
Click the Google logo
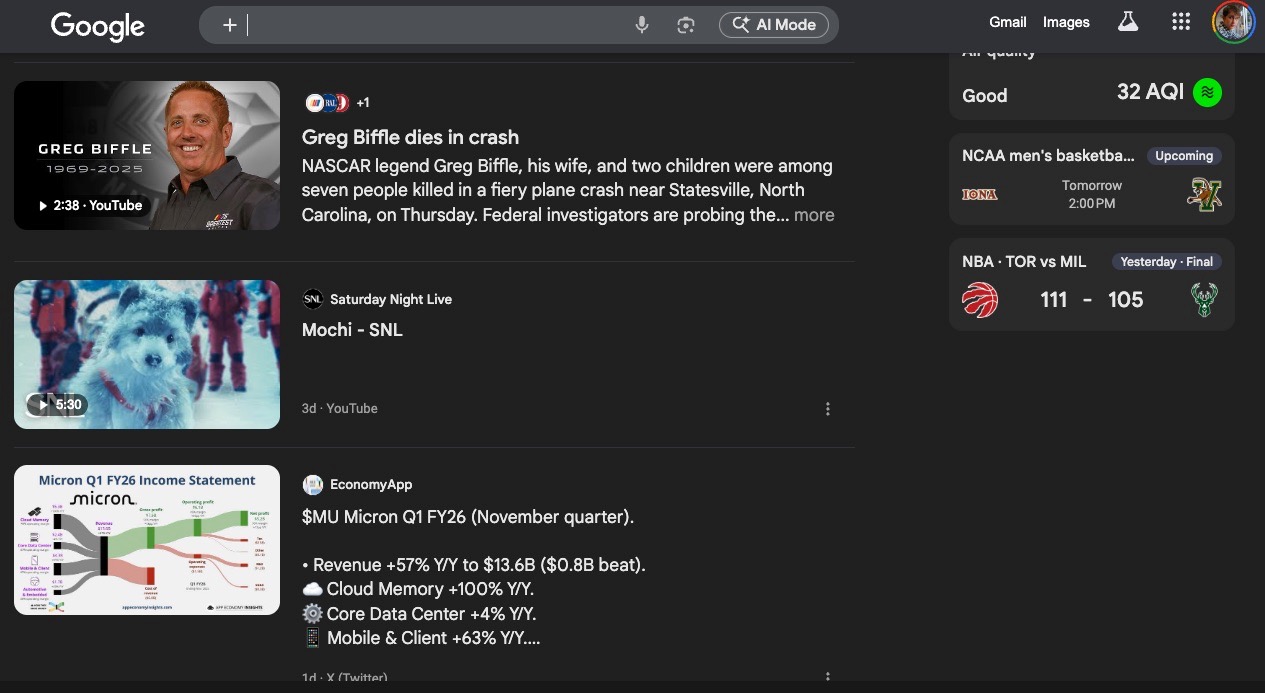point(98,26)
